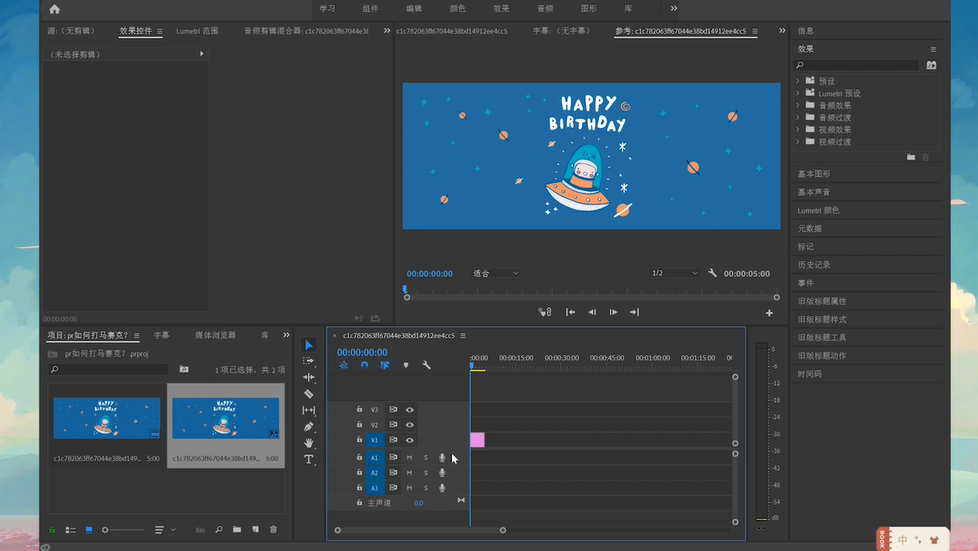Image resolution: width=978 pixels, height=551 pixels.
Task: Open the Lumetri 颜色 panel
Action: [x=818, y=210]
